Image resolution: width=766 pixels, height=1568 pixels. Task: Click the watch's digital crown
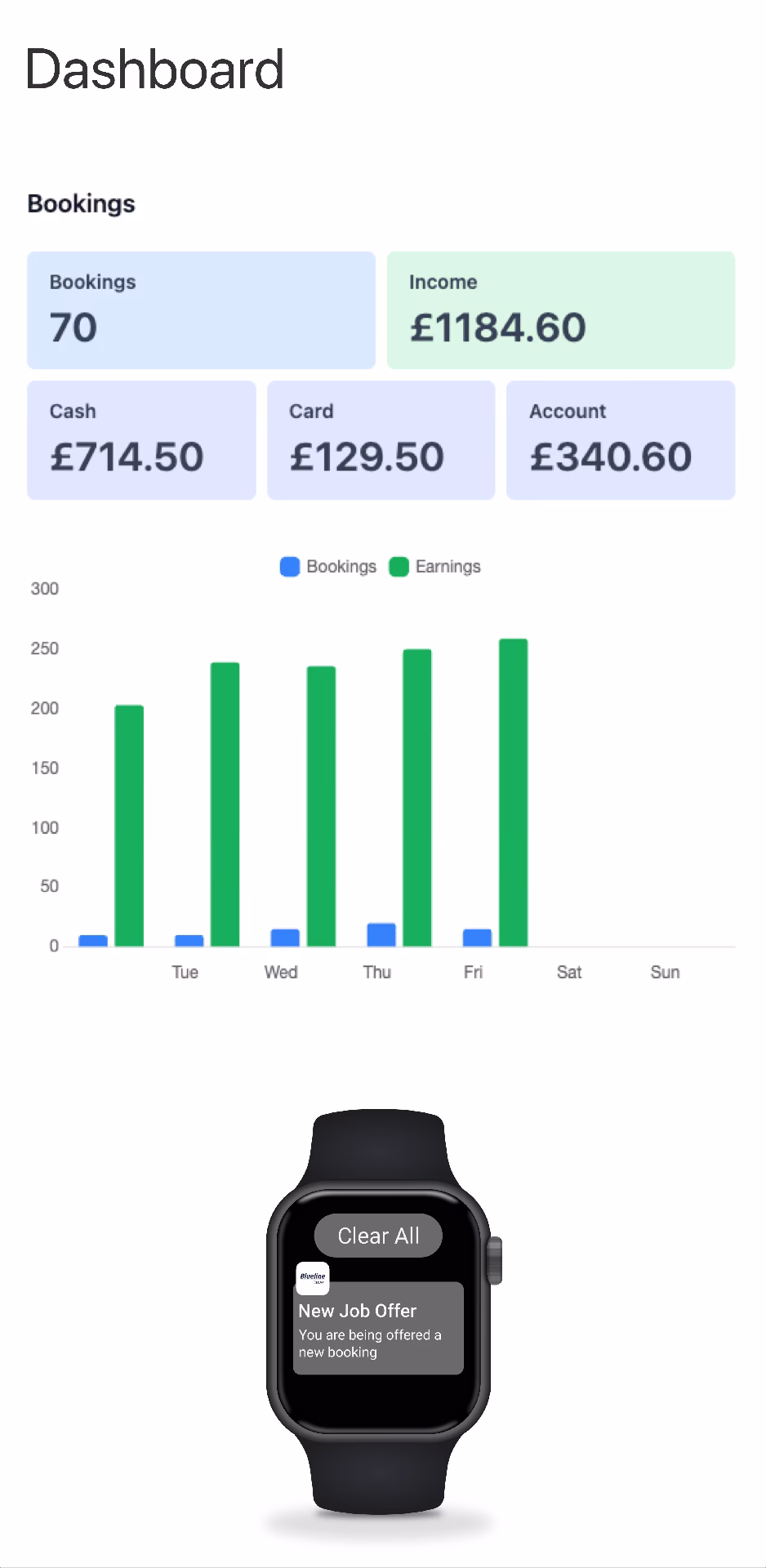coord(495,1260)
